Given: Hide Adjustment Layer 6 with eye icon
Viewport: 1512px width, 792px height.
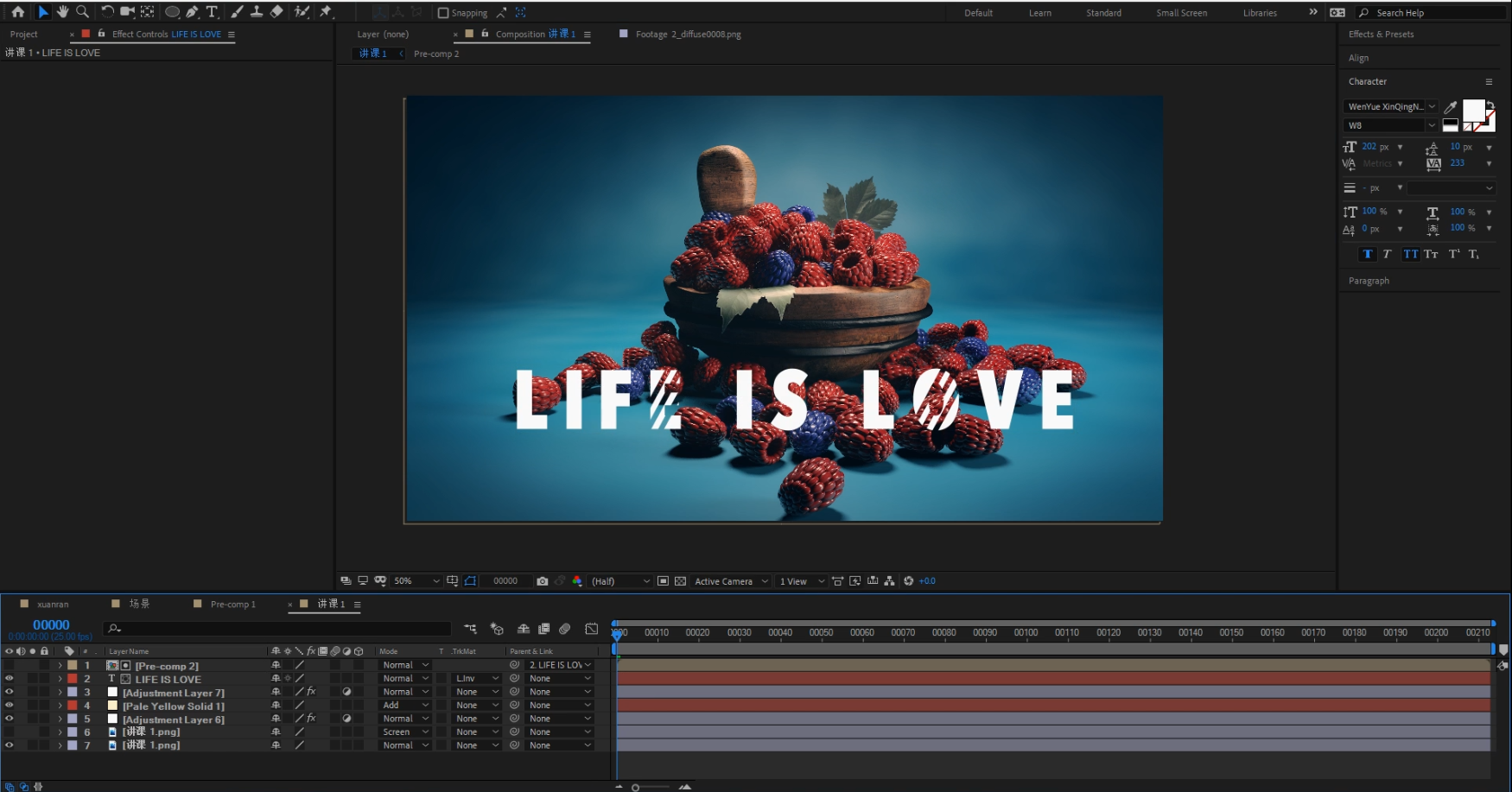Looking at the screenshot, I should coord(10,719).
